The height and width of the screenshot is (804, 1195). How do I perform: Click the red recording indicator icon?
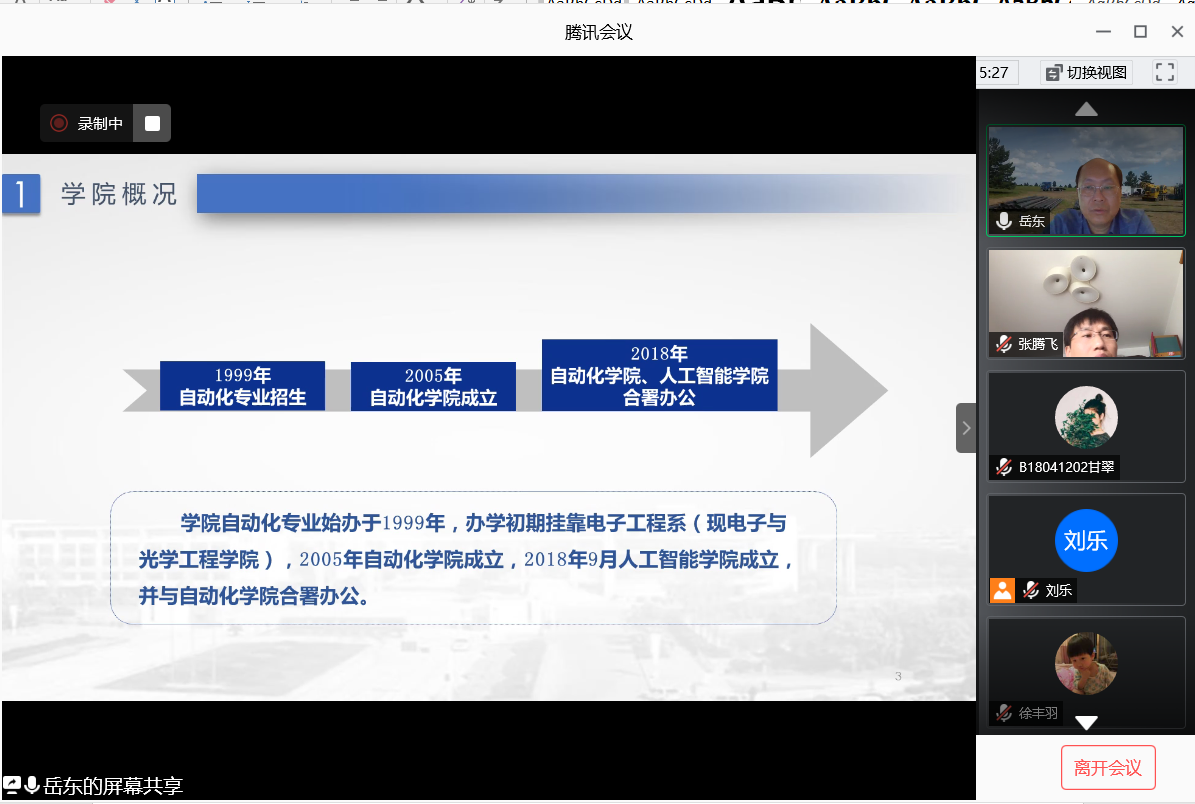(x=59, y=123)
